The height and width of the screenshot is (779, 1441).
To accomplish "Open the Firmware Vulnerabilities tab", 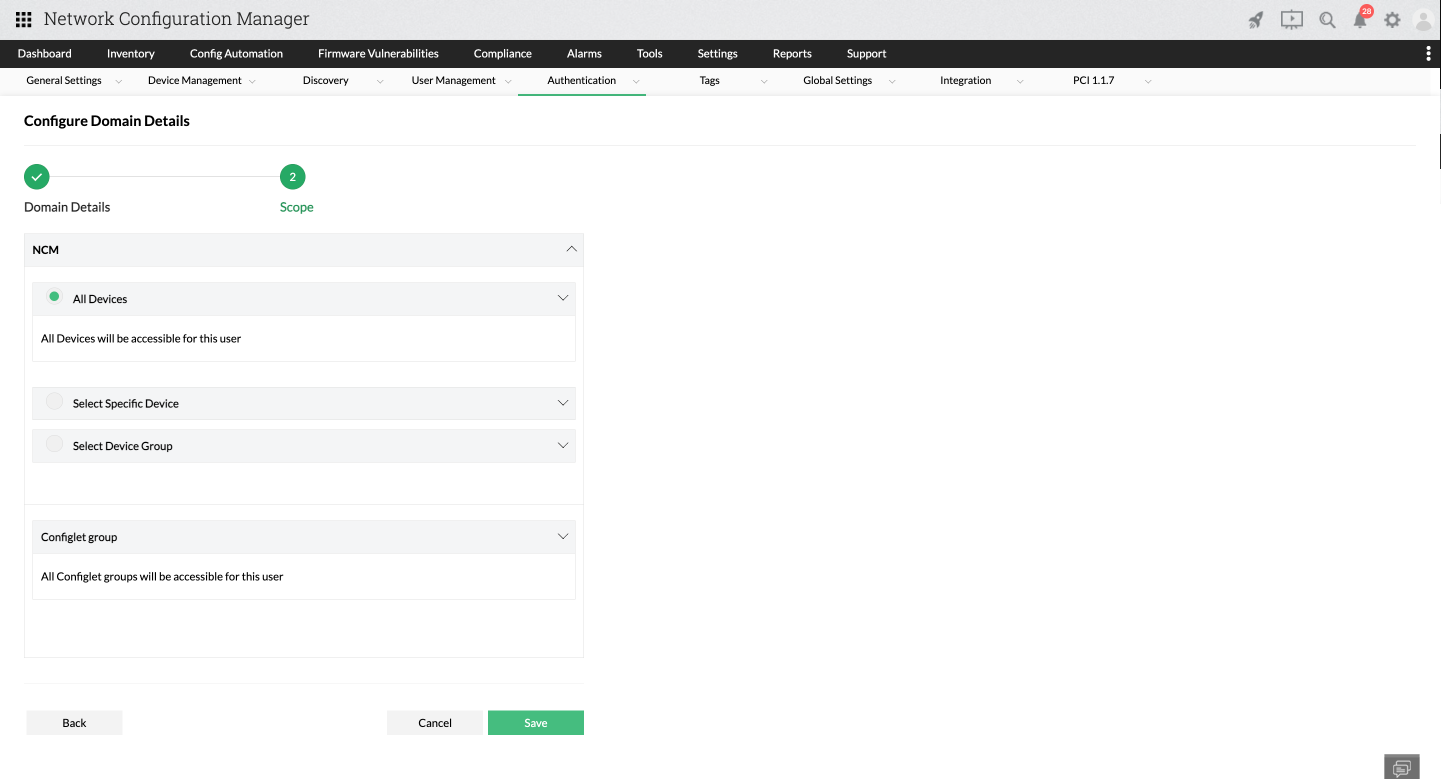I will click(378, 53).
